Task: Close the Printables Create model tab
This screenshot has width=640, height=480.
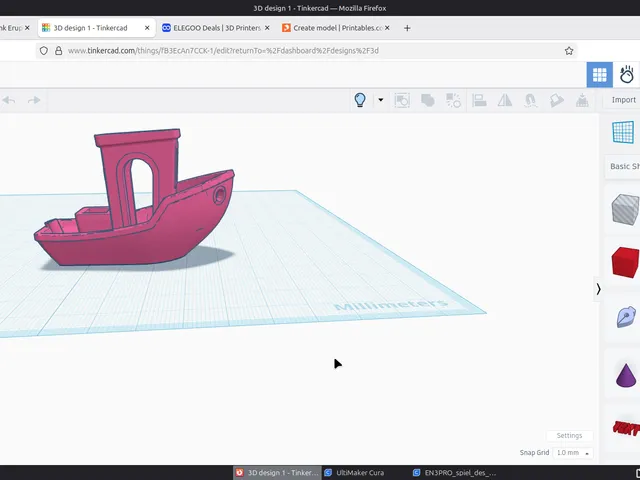Action: click(x=387, y=28)
